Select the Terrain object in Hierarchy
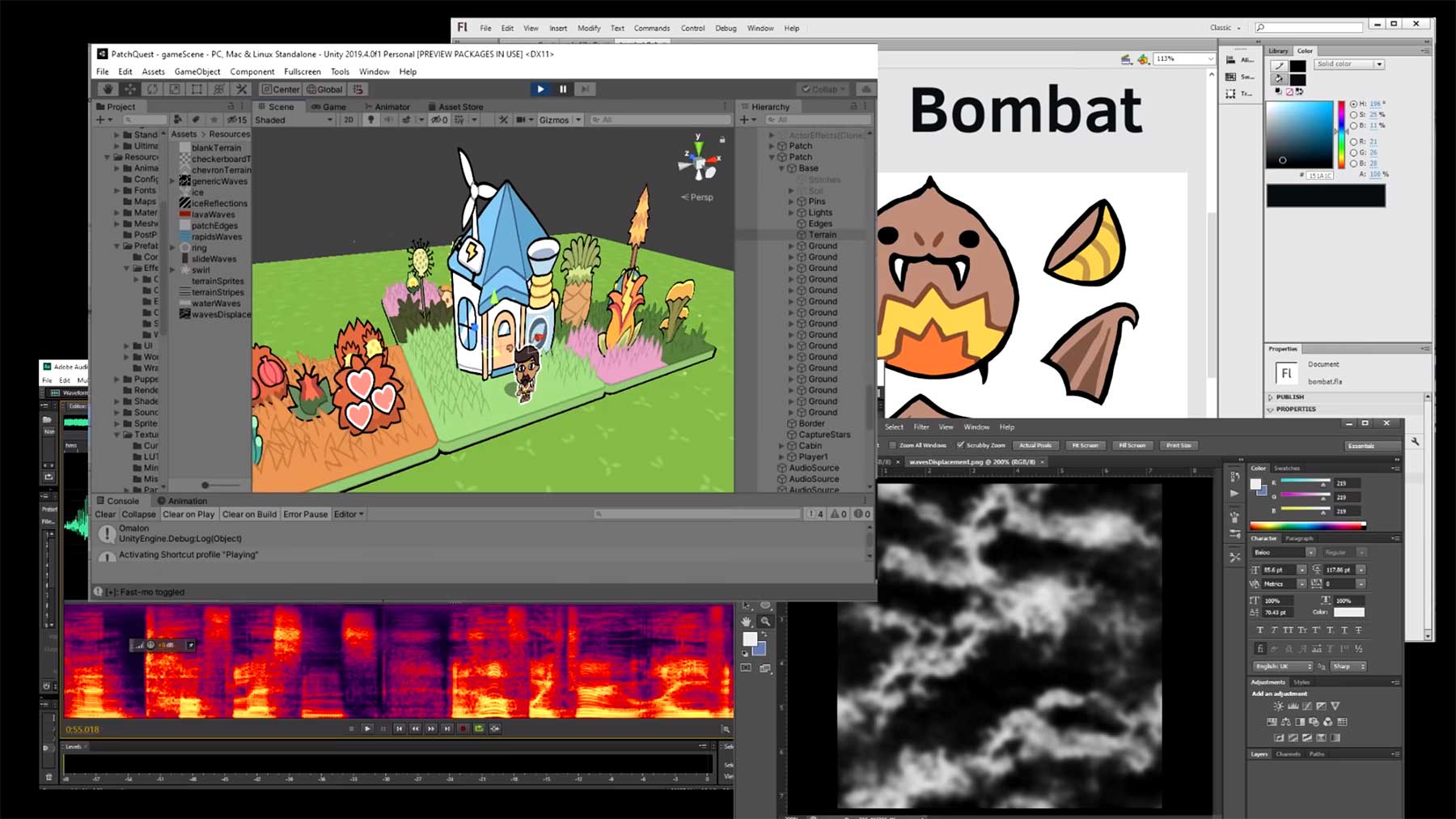 822,235
